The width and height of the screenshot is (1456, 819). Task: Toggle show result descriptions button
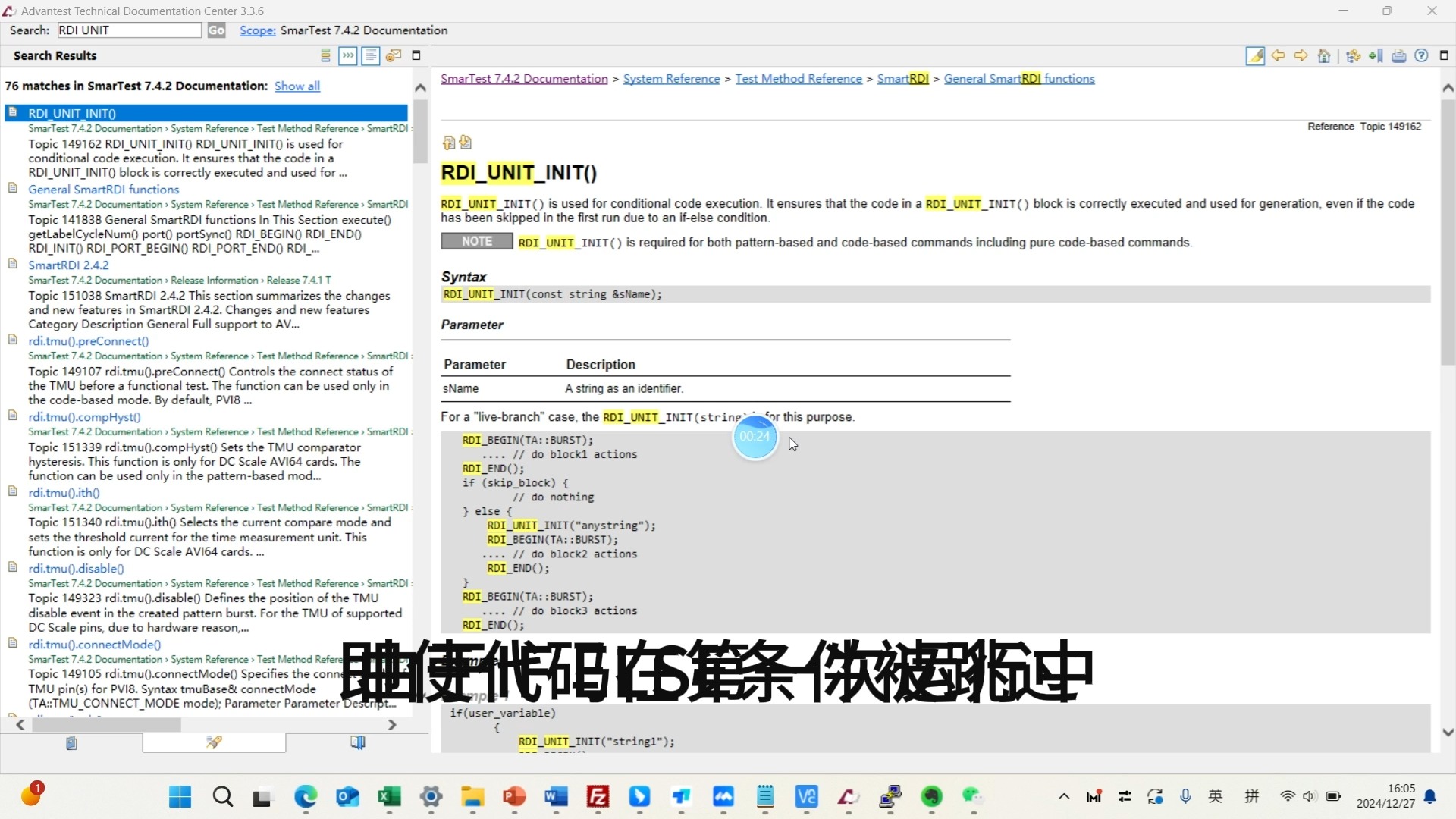(x=371, y=55)
